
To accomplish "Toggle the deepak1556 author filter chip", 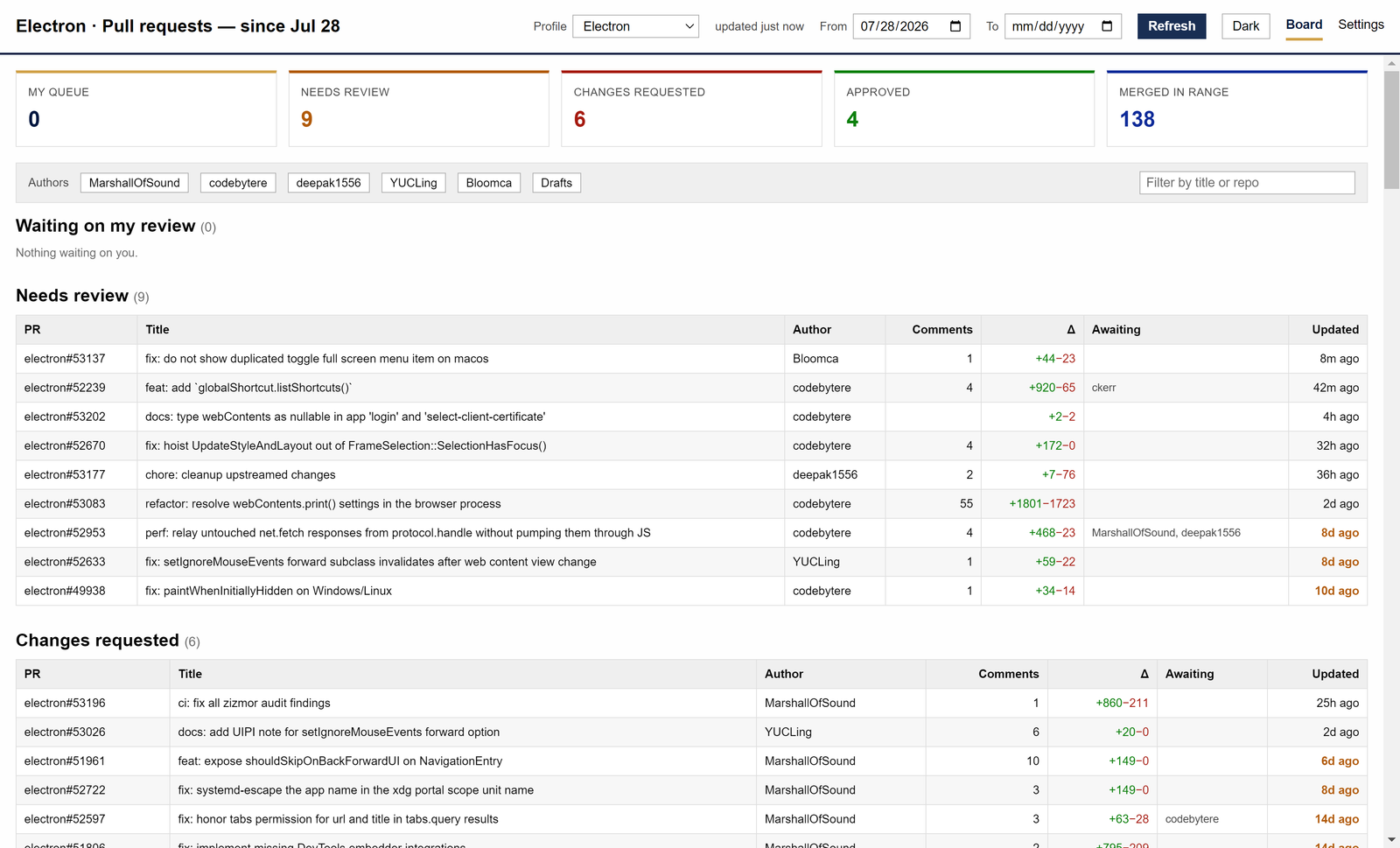I will pos(328,183).
